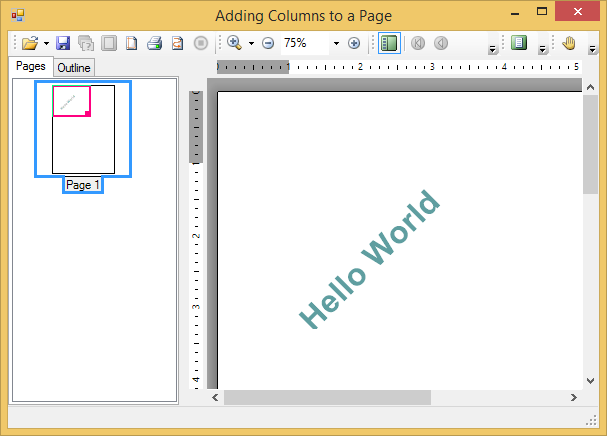The image size is (607, 436).
Task: Click the magnifier zoom tool icon
Action: (235, 43)
